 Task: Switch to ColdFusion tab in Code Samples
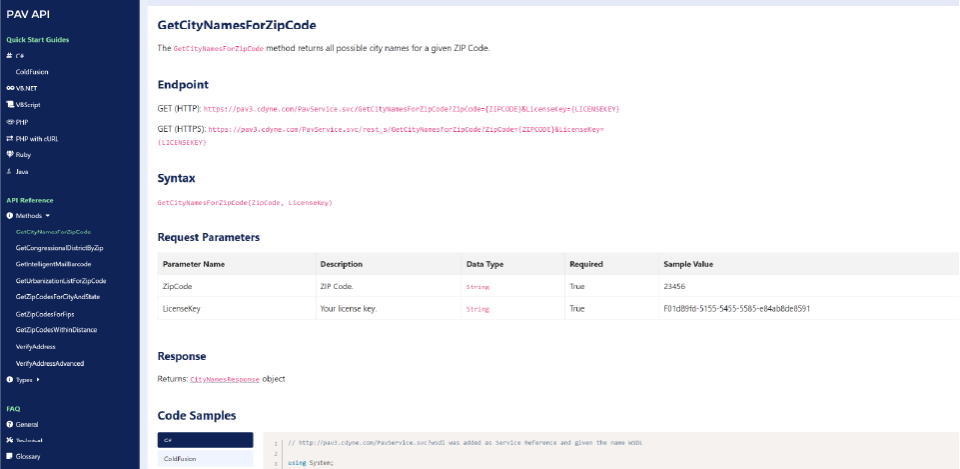[x=205, y=459]
